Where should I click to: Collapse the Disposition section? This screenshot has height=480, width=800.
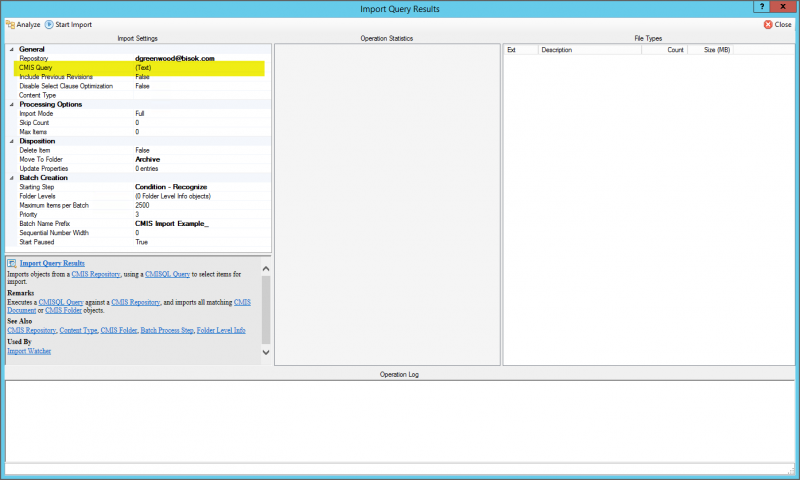[x=12, y=141]
